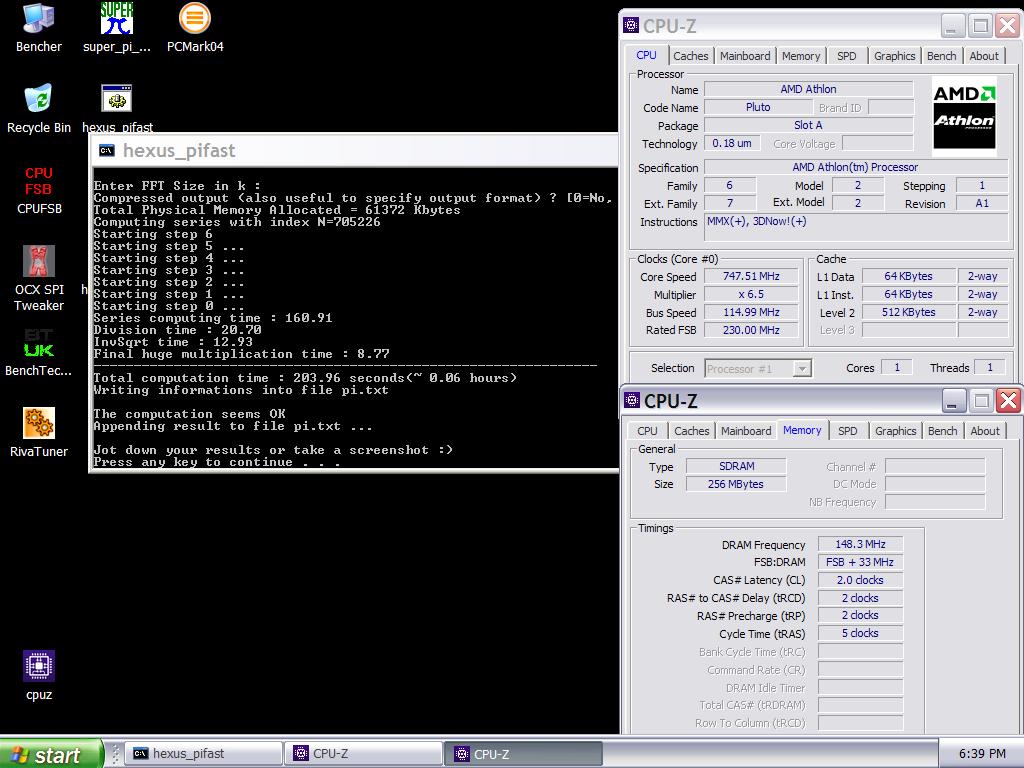The height and width of the screenshot is (768, 1024).
Task: Click the x 6.5 multiplier value
Action: click(x=751, y=295)
